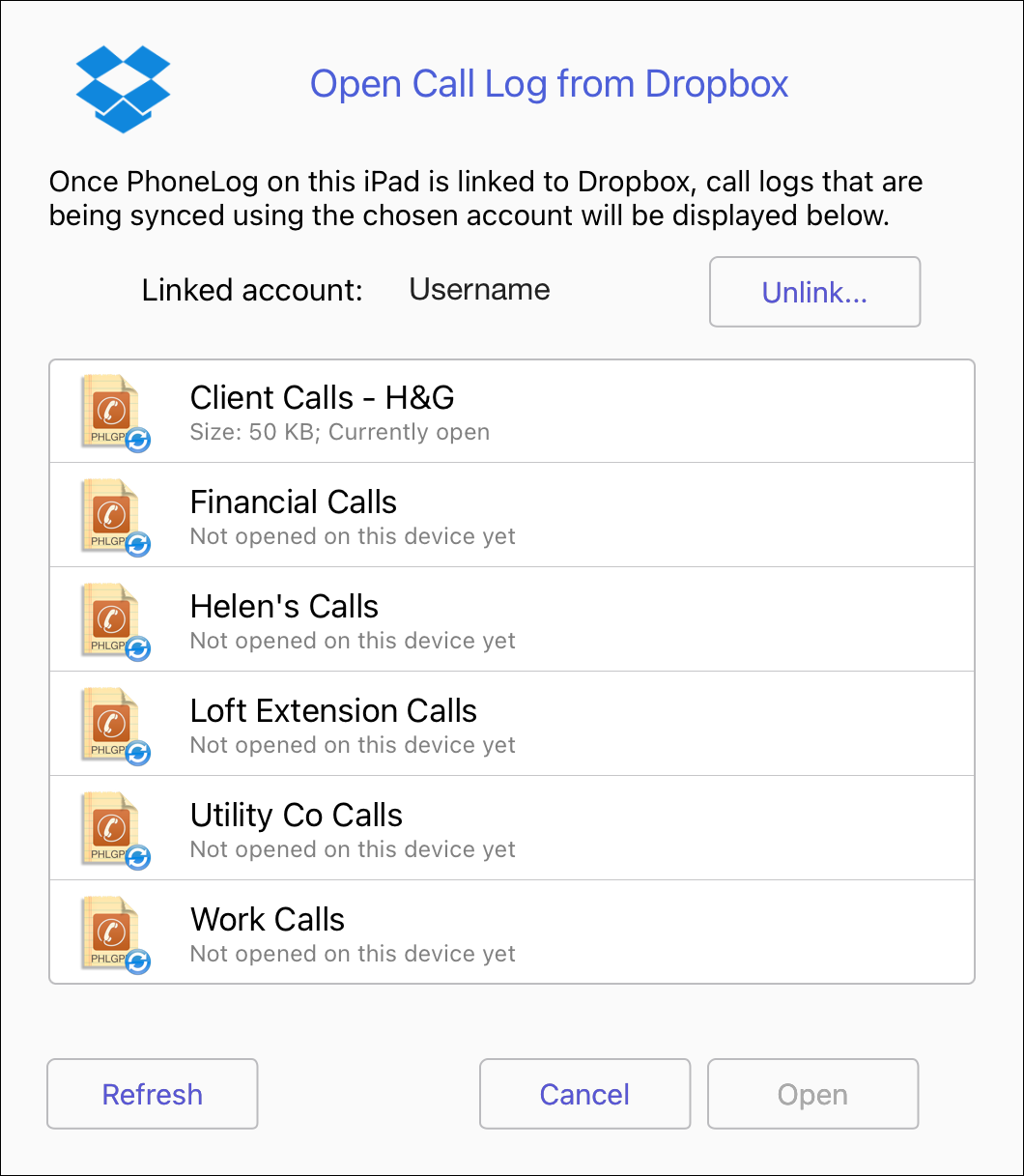Click the 'Linked account:' label

[x=252, y=290]
